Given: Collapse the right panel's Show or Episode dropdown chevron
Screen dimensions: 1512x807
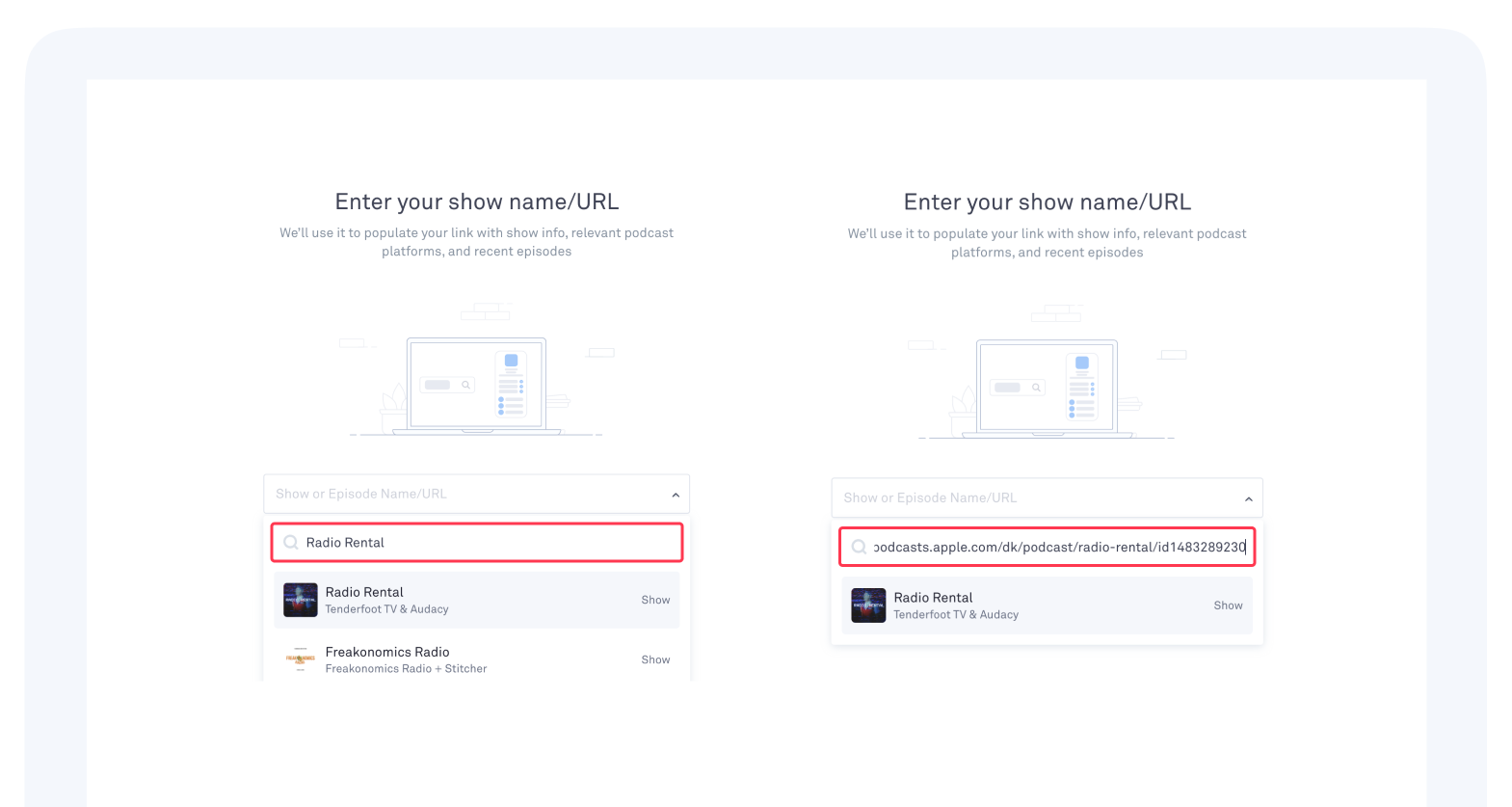Looking at the screenshot, I should 1248,498.
